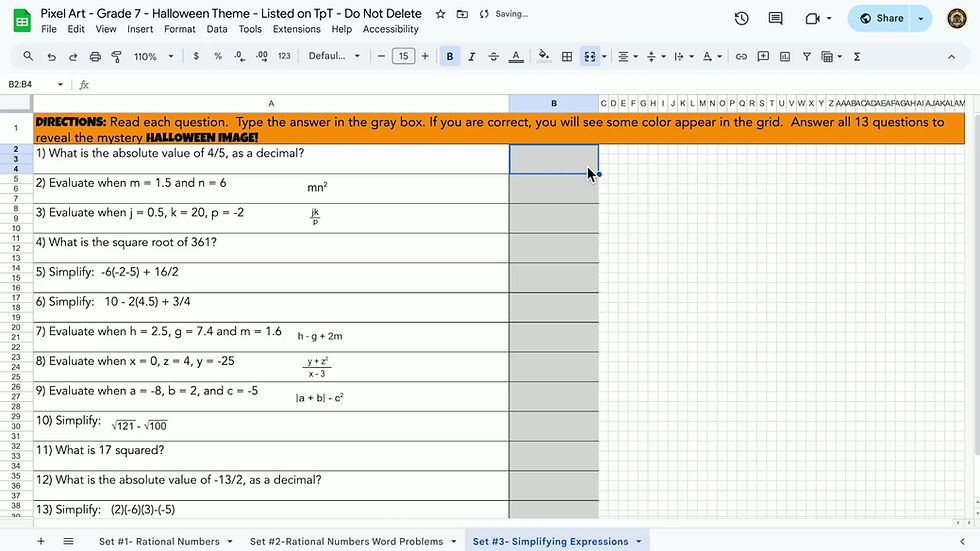Open the toolbar search menus icon
The width and height of the screenshot is (980, 551).
(28, 56)
